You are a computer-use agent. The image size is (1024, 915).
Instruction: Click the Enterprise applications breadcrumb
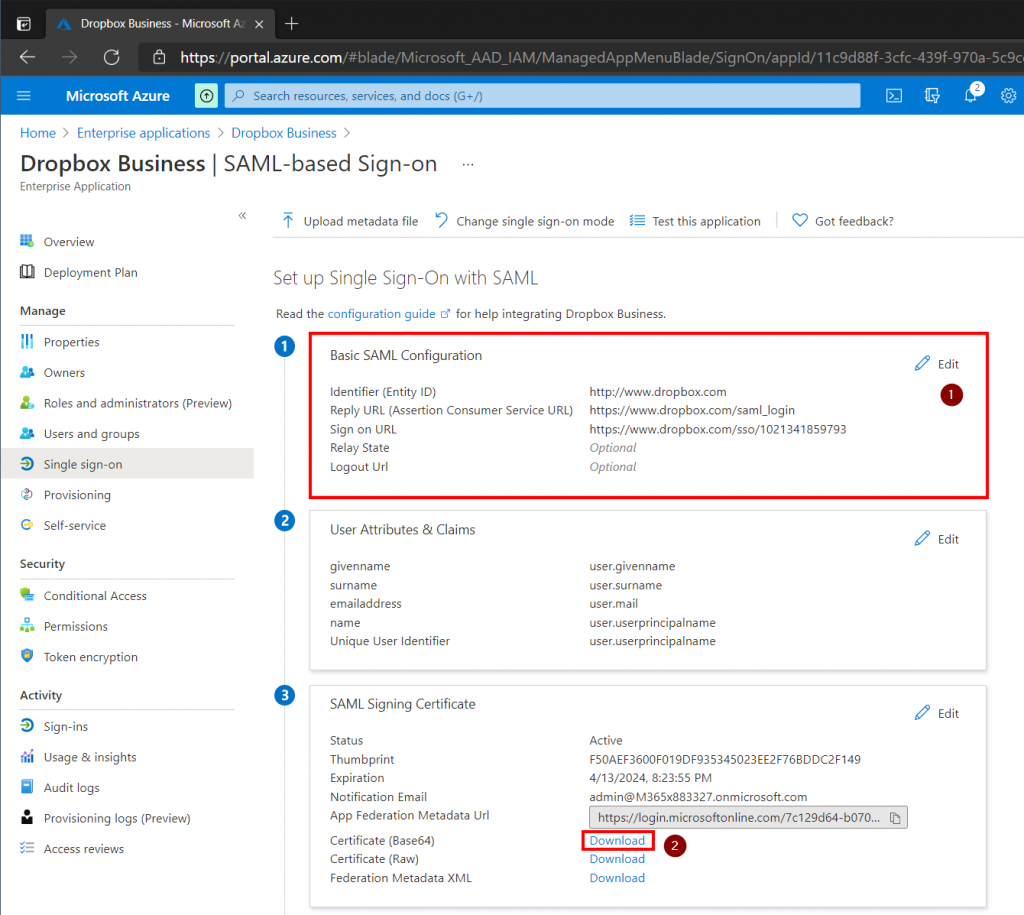click(x=144, y=133)
